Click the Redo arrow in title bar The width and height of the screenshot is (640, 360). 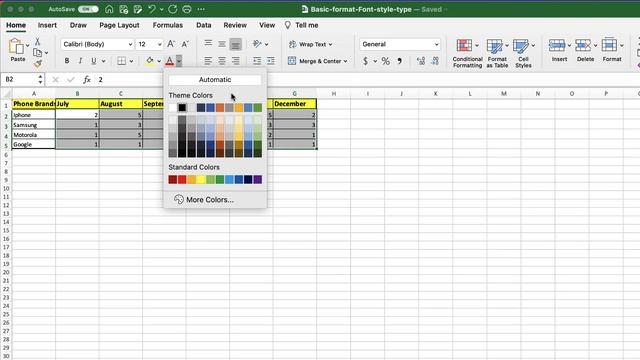(172, 9)
